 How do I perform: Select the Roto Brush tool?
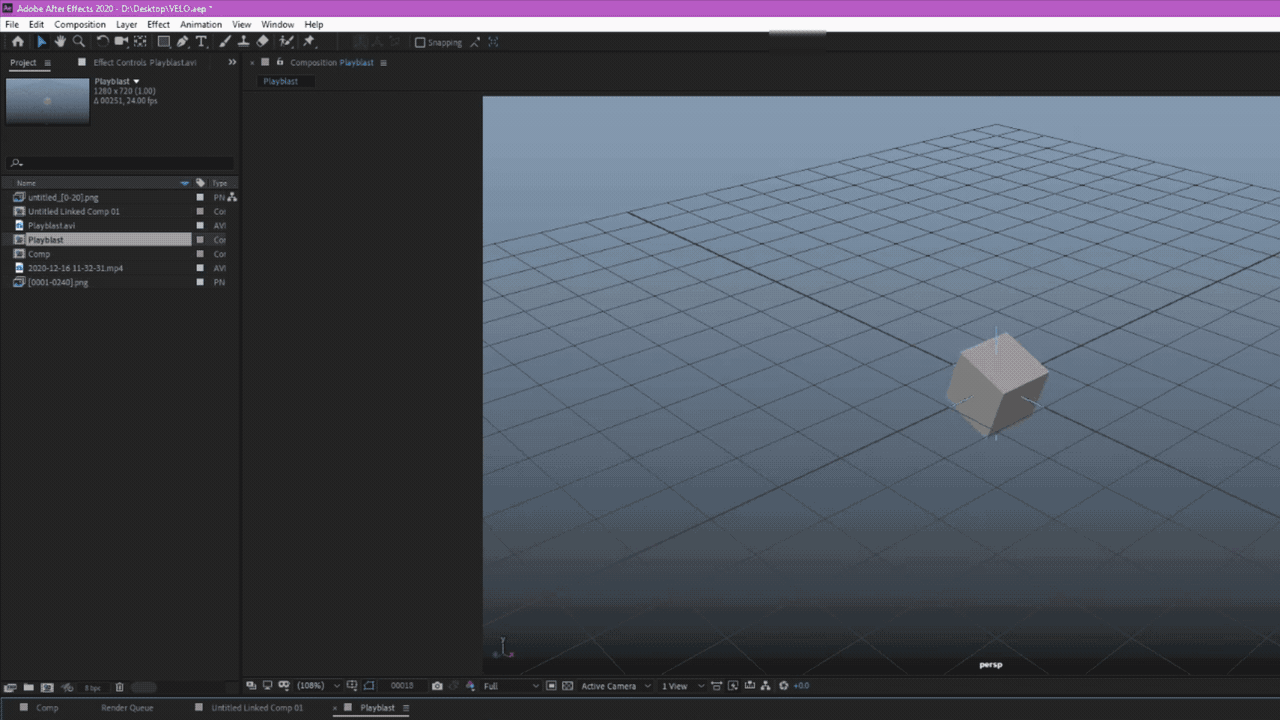point(286,41)
